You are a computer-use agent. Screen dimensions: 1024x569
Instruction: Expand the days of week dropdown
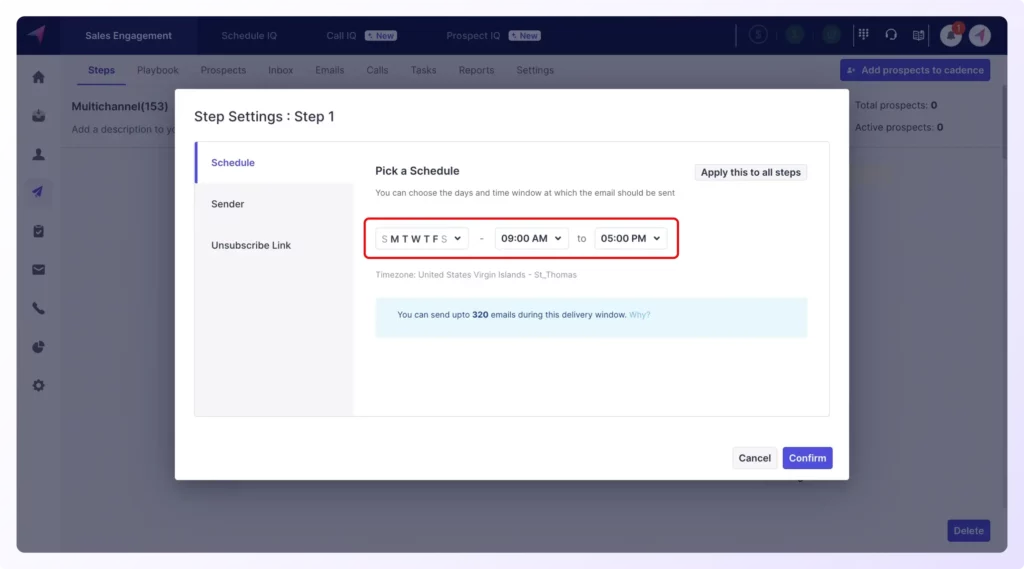click(422, 239)
